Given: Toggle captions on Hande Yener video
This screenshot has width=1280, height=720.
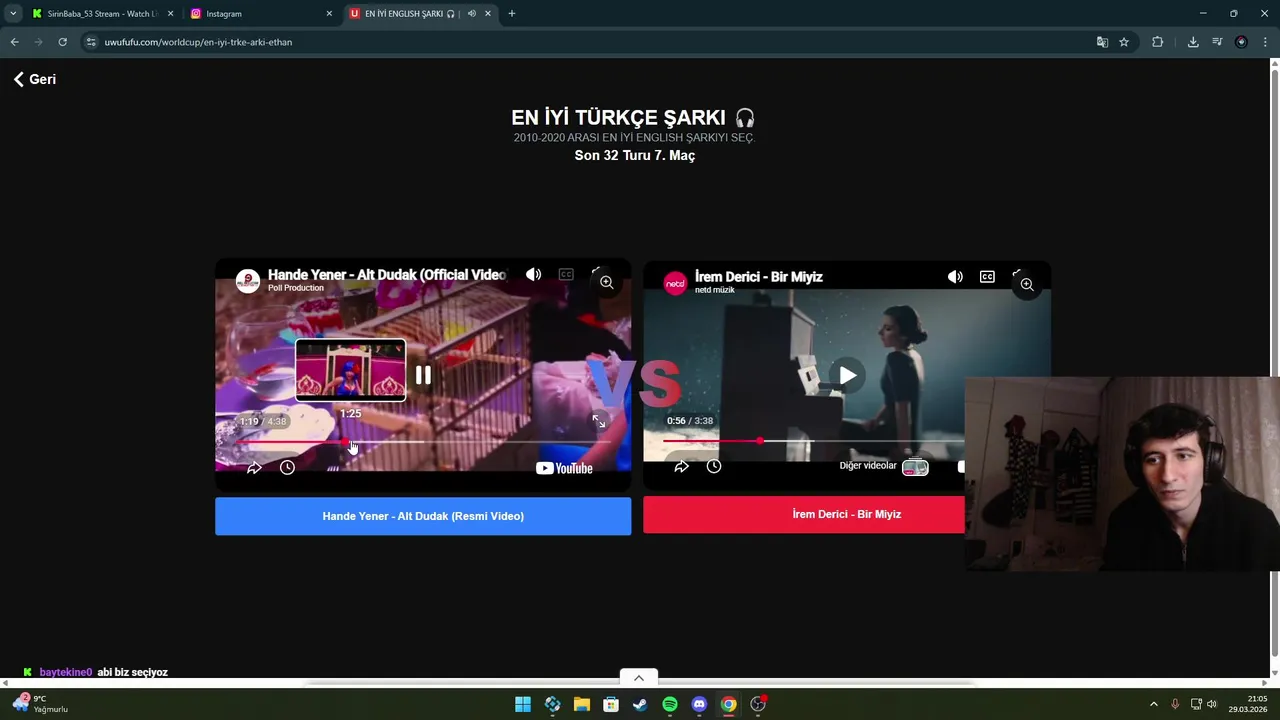Looking at the screenshot, I should (x=566, y=274).
